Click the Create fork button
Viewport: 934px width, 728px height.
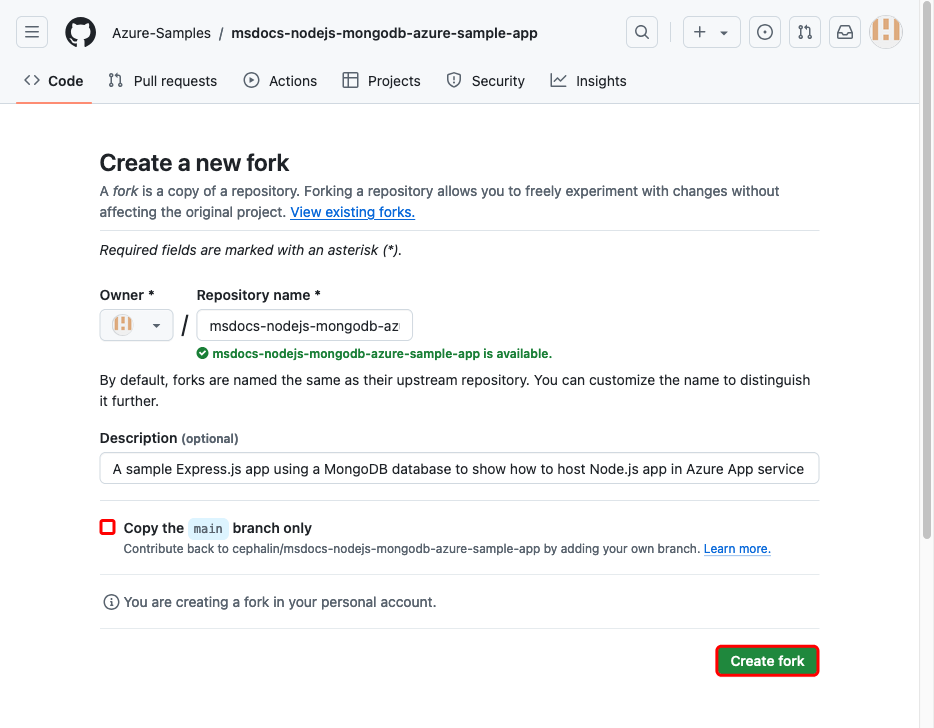(767, 661)
